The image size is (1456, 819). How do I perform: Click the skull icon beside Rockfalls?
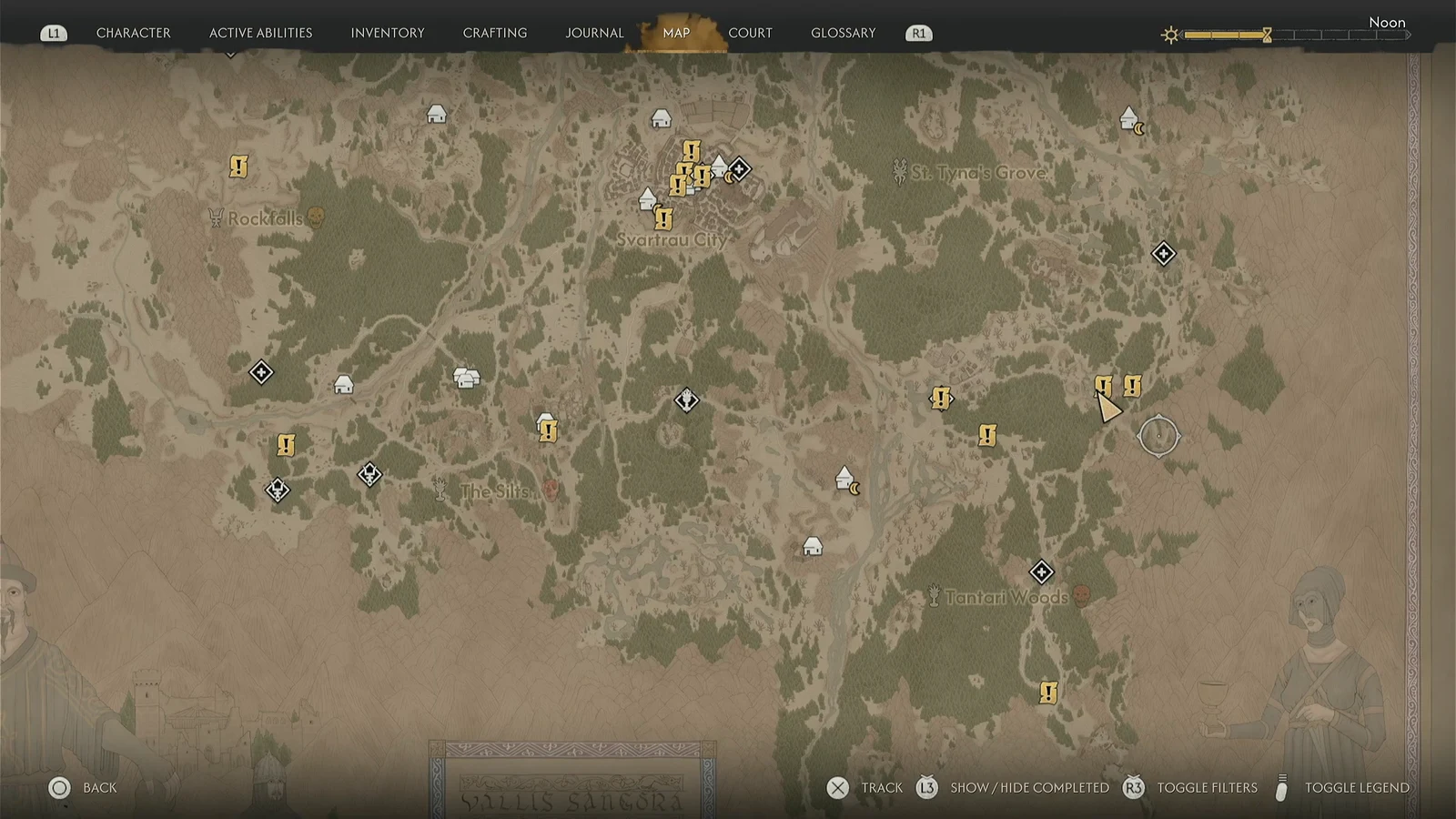(316, 217)
